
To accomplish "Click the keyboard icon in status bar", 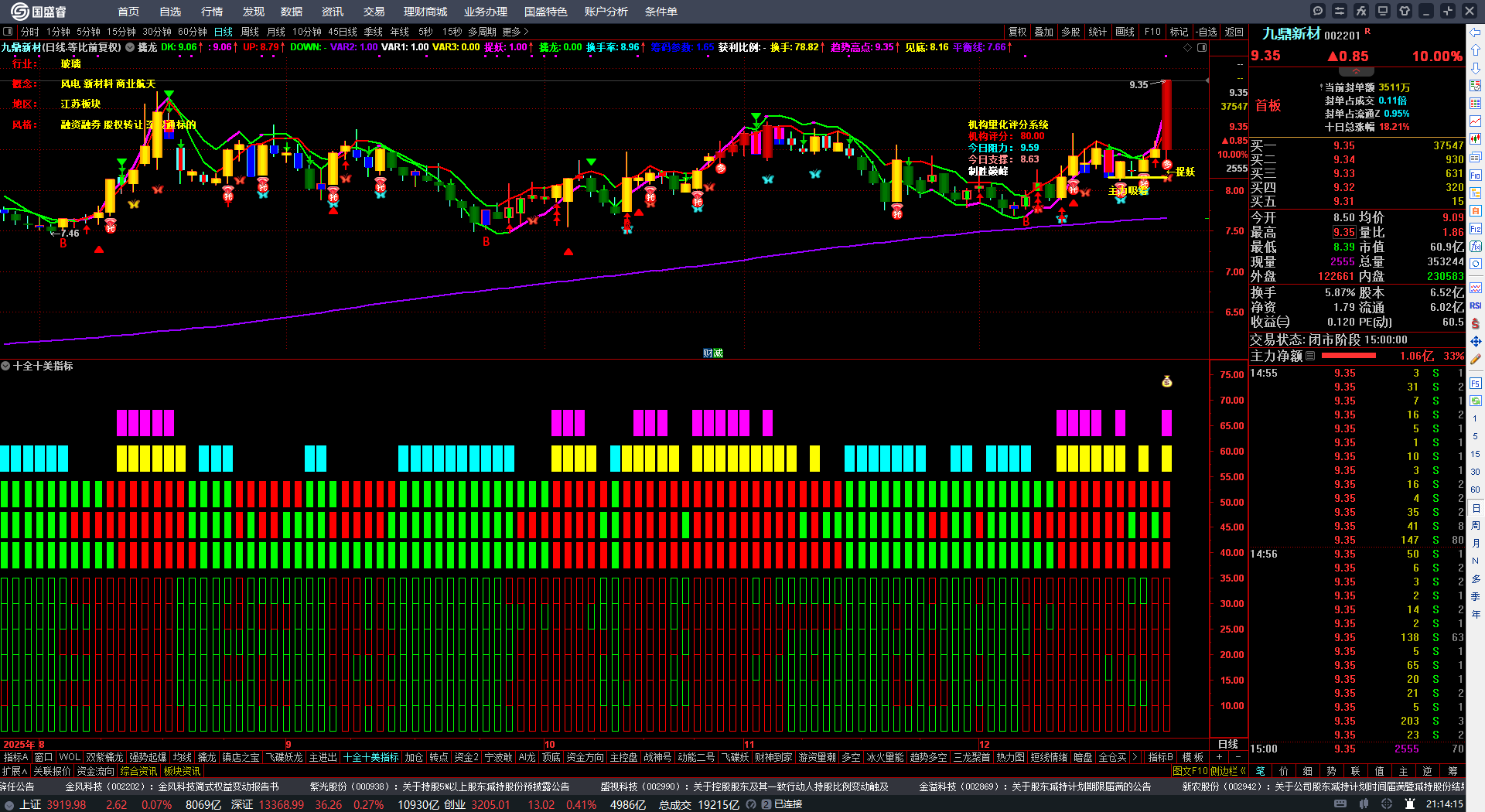I will click(x=1340, y=804).
